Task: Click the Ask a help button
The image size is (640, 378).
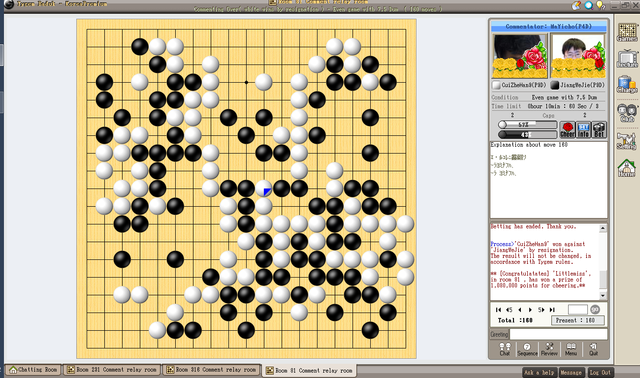Action: pyautogui.click(x=539, y=372)
